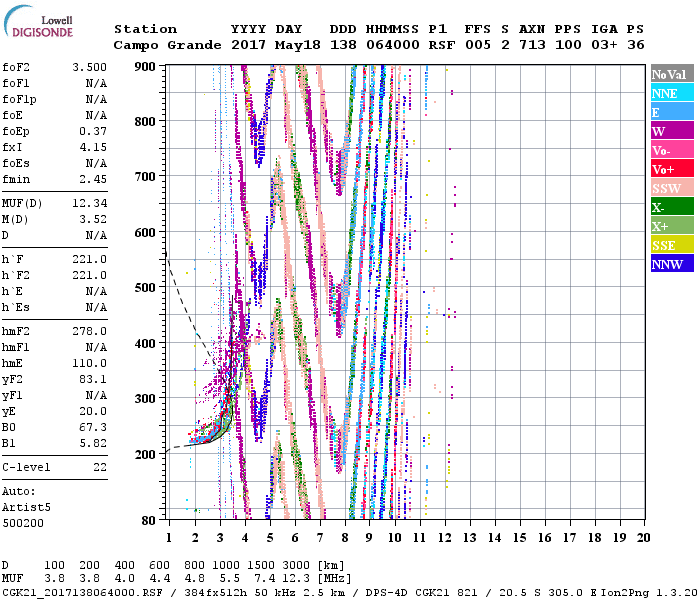Click the 500 km height axis label
The width and height of the screenshot is (700, 600).
[x=145, y=287]
